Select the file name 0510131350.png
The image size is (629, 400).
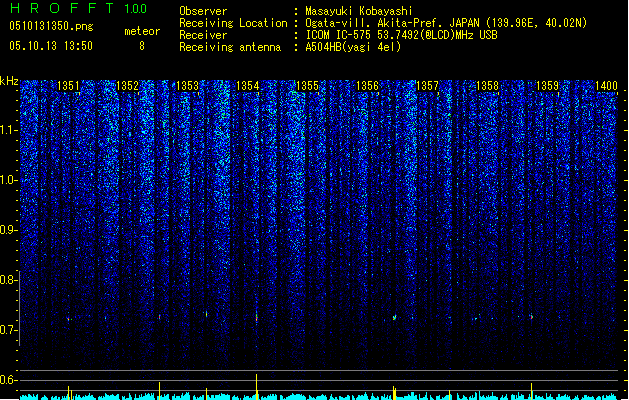coord(51,26)
